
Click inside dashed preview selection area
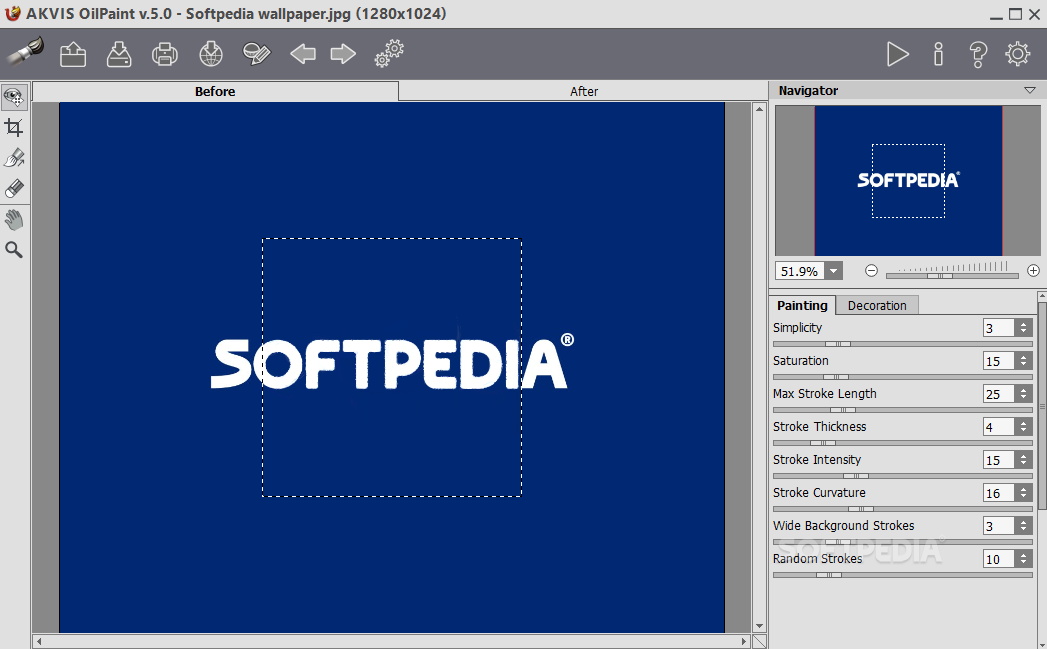(x=392, y=367)
